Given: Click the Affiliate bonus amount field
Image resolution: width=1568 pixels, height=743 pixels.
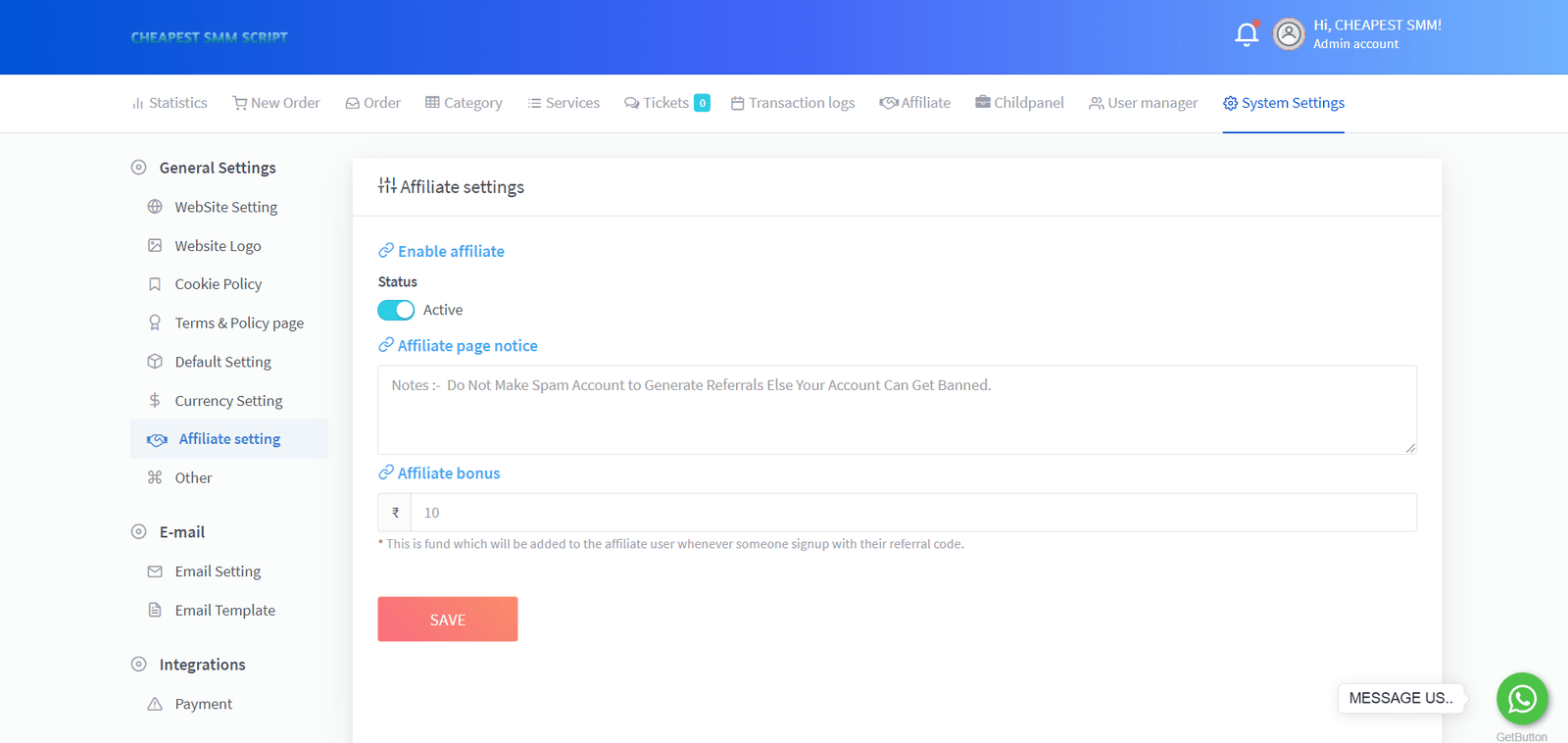Looking at the screenshot, I should [911, 513].
